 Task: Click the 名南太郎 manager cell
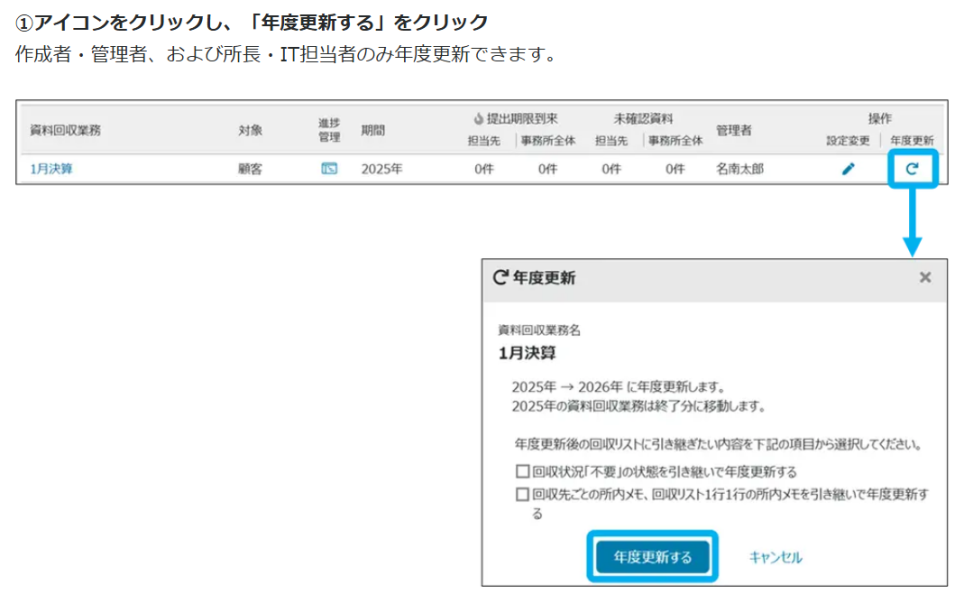(x=739, y=169)
